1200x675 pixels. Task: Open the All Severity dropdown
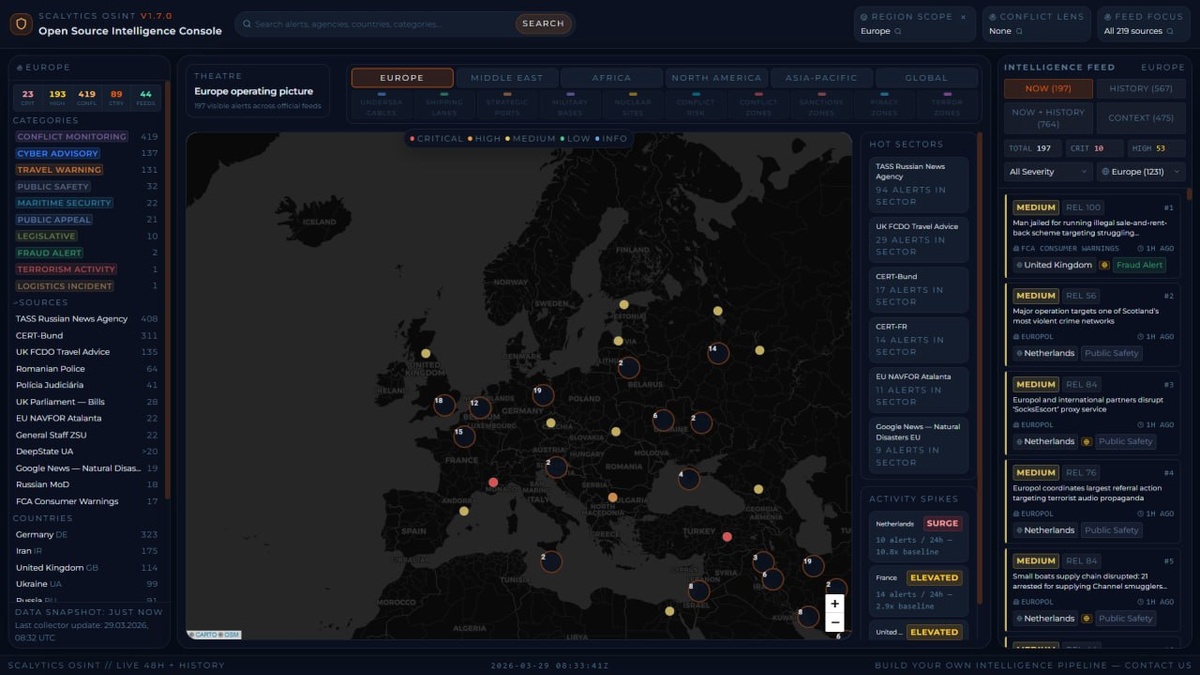1048,172
